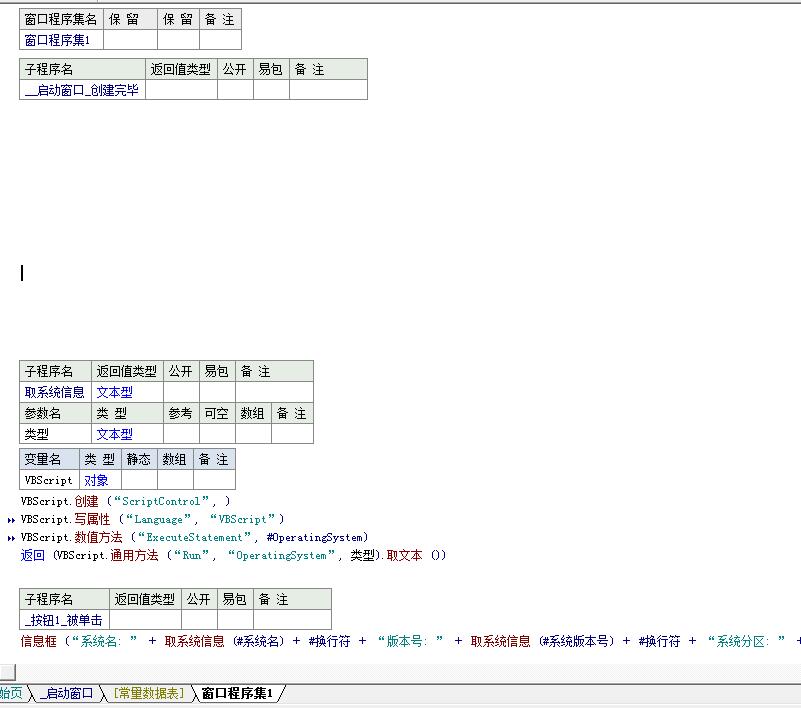
Task: Toggle 易包 cell for 取系统信息 subroutine
Action: 217,392
